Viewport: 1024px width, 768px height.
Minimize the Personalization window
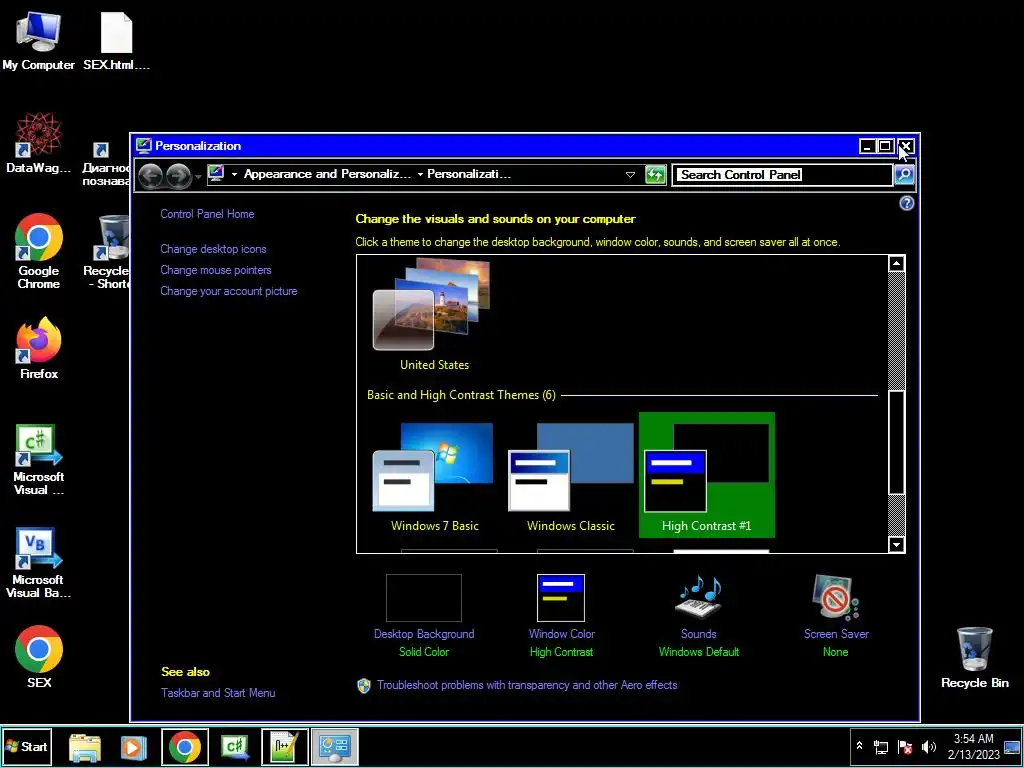tap(867, 146)
